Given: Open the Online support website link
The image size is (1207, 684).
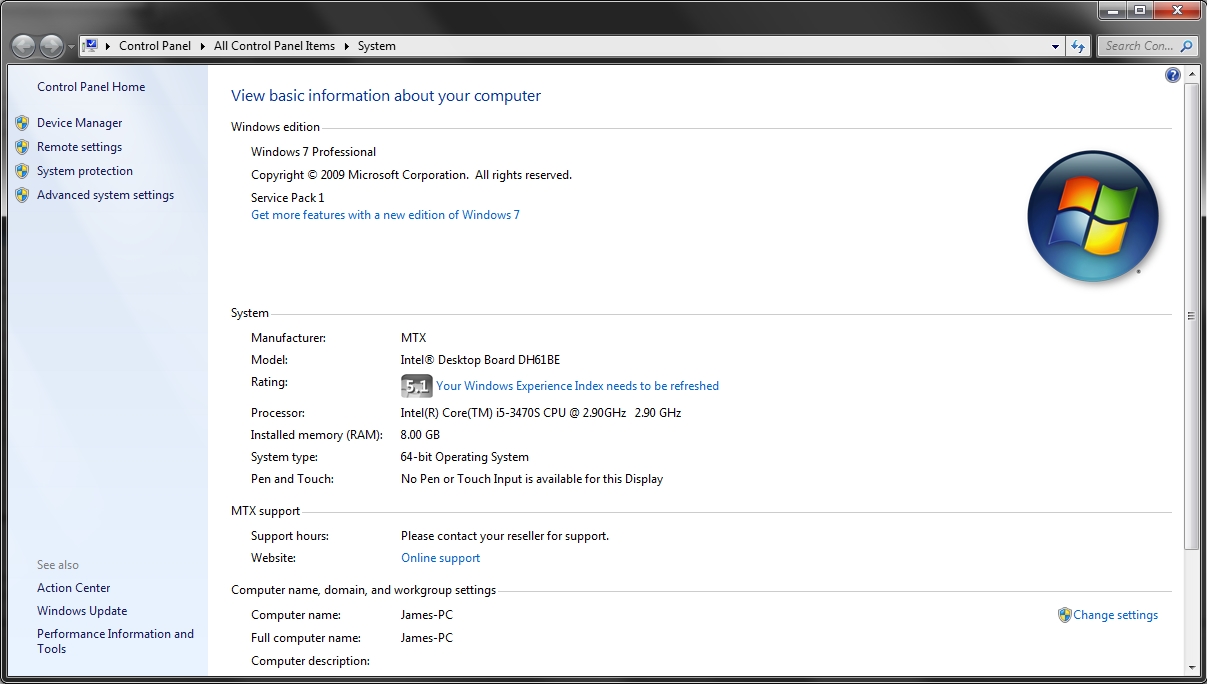Looking at the screenshot, I should pyautogui.click(x=440, y=558).
